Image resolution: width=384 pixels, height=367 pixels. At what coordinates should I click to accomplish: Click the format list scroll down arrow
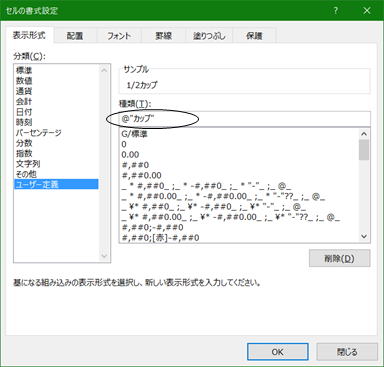click(x=364, y=237)
